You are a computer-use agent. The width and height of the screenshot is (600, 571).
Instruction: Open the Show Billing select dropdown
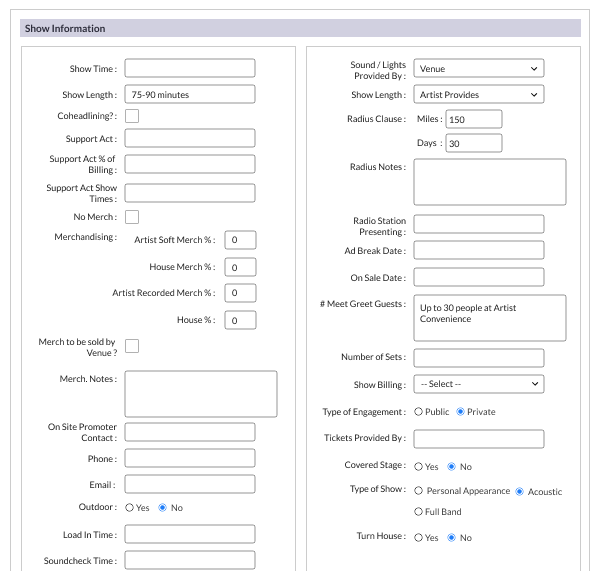pyautogui.click(x=478, y=384)
